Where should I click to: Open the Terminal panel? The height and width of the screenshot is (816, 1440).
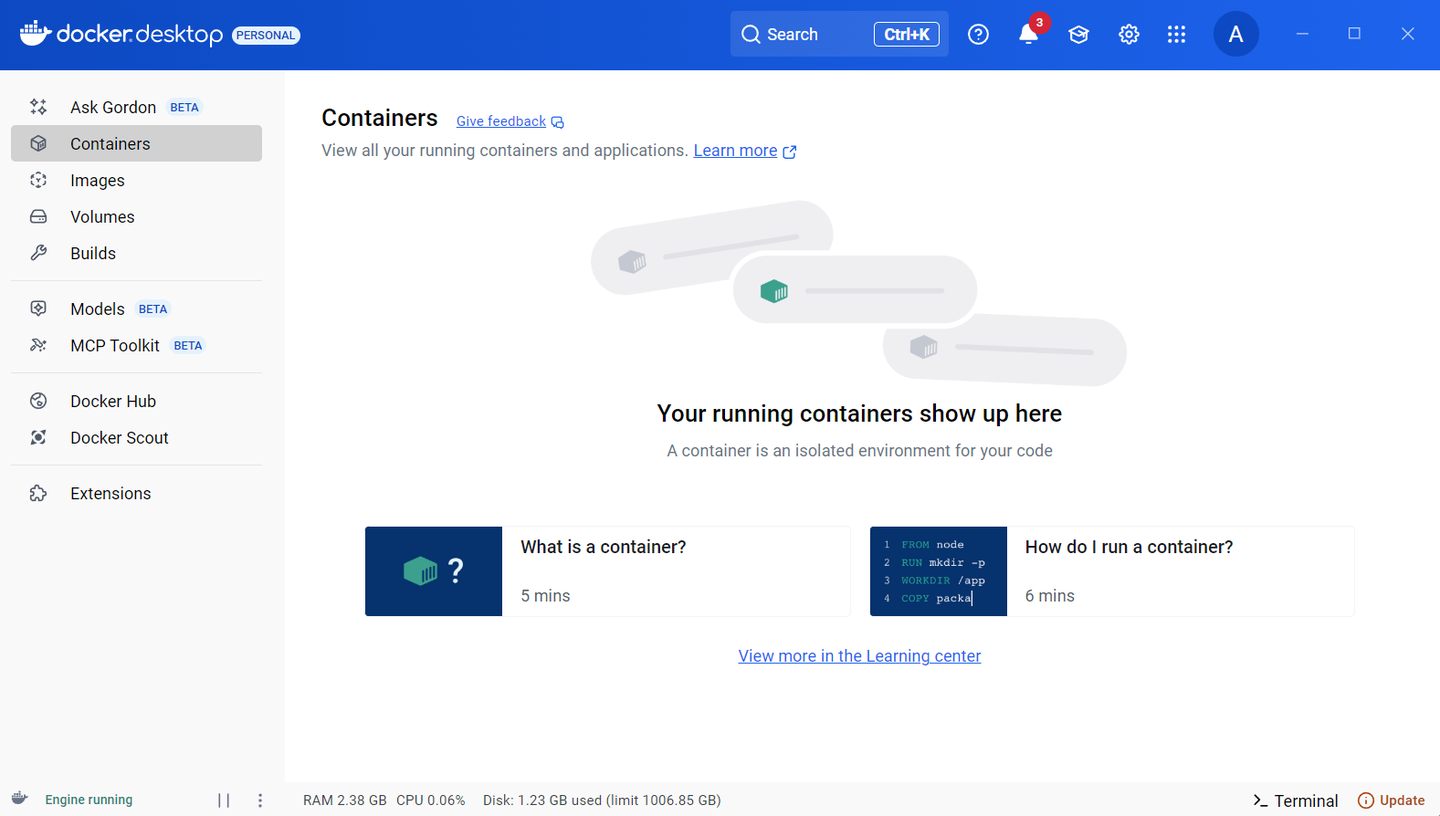pos(1295,800)
